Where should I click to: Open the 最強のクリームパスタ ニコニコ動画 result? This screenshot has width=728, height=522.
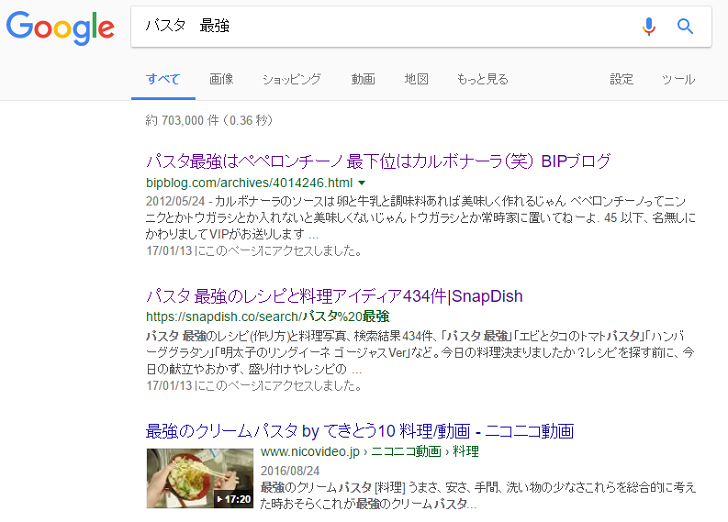click(360, 431)
